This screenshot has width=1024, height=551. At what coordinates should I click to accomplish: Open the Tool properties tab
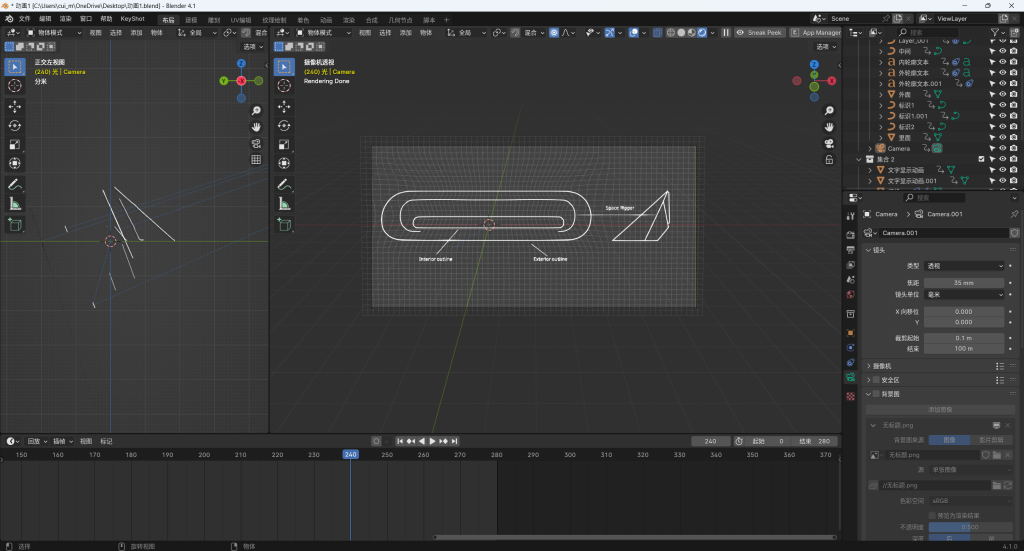(x=850, y=216)
